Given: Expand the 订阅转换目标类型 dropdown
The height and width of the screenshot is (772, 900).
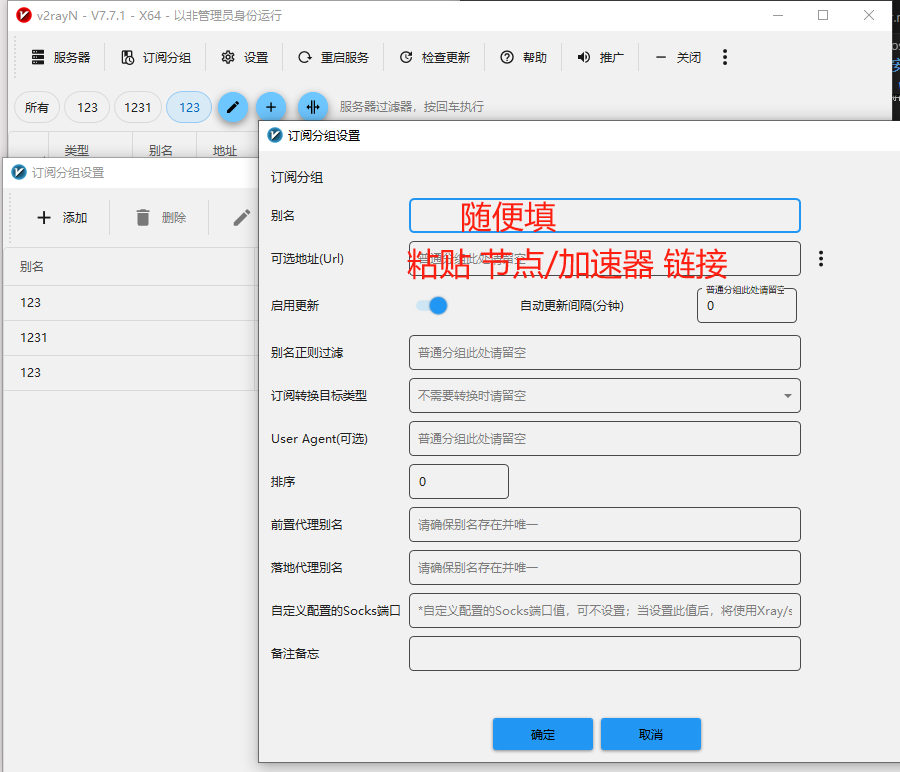Looking at the screenshot, I should 604,396.
